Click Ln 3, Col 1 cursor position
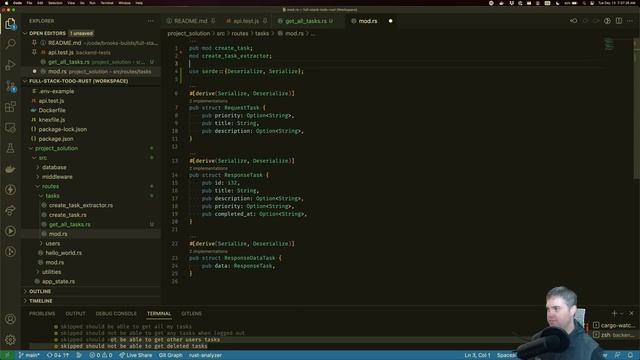Viewport: 640px width, 360px height. coord(477,356)
